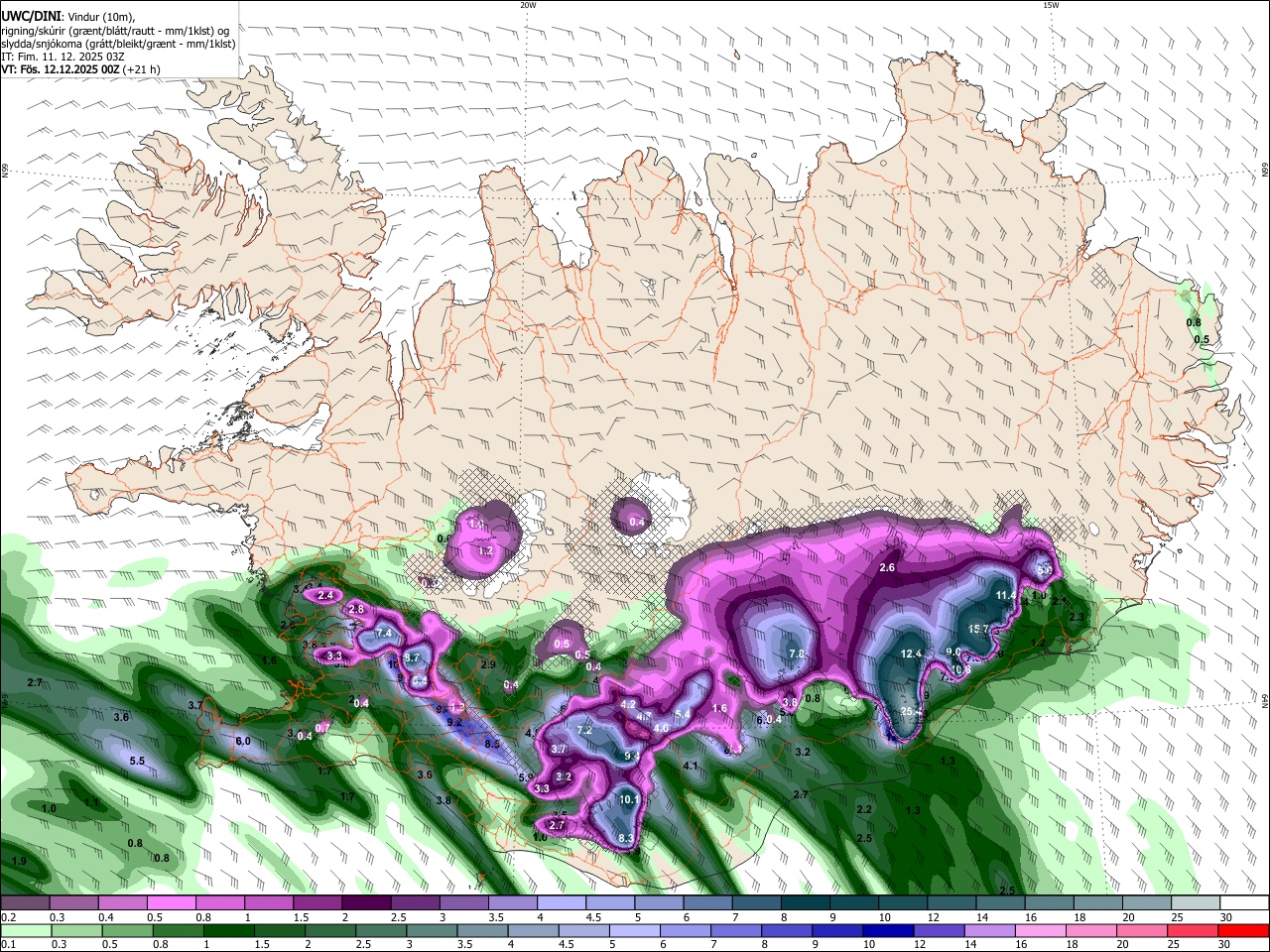
Task: Click the bright red swatch ending the lower legend row
Action: pos(1243,931)
